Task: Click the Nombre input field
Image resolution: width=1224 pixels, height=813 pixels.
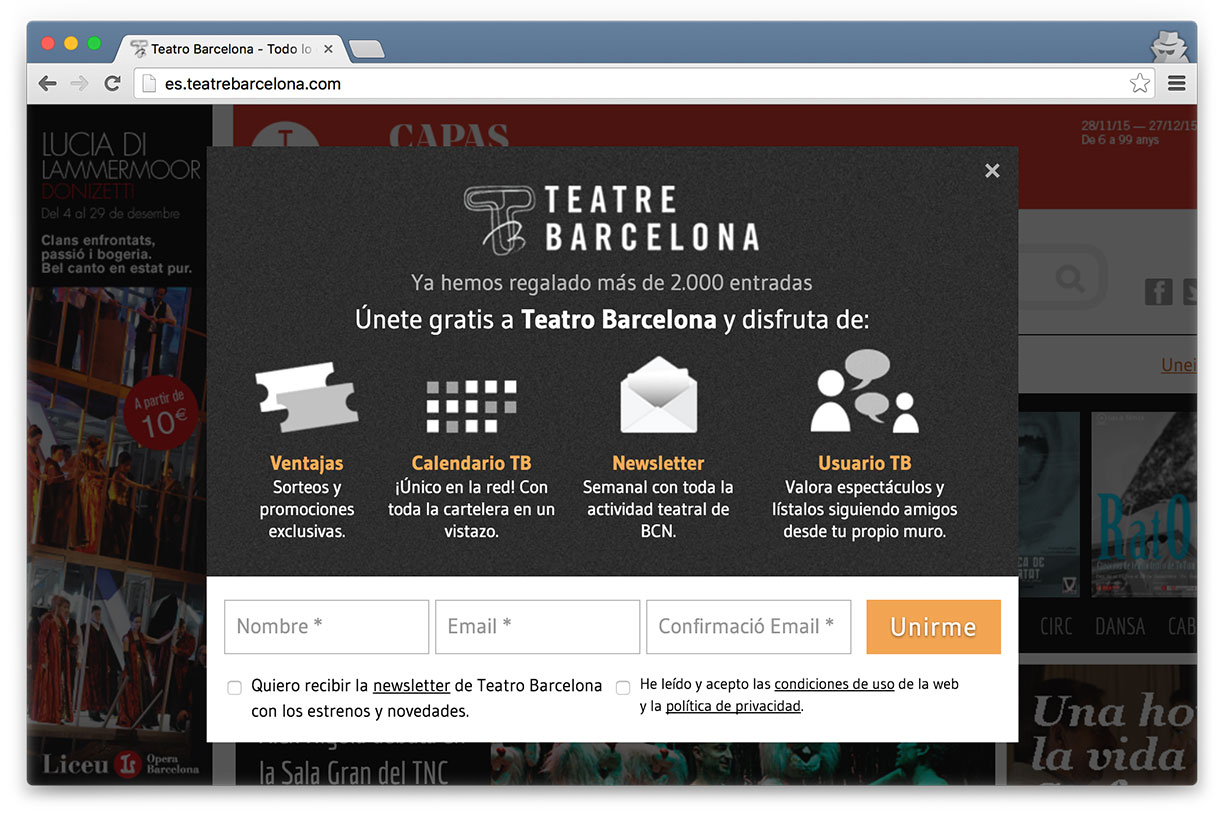Action: click(x=326, y=627)
